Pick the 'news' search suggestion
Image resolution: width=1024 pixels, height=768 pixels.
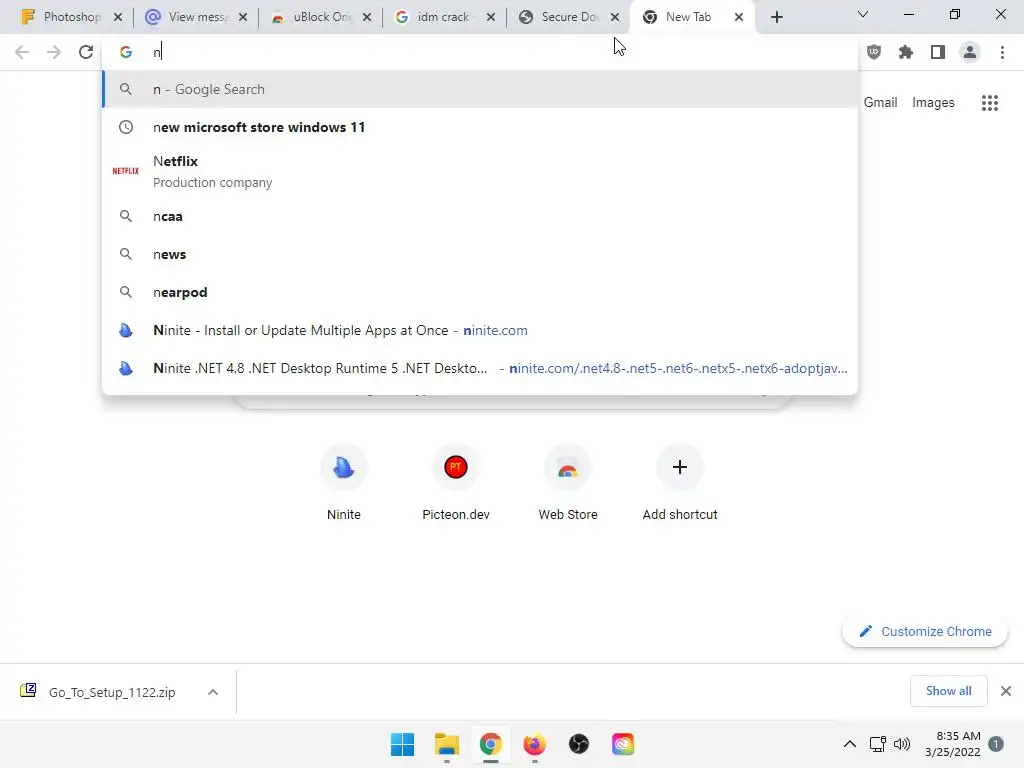[480, 254]
